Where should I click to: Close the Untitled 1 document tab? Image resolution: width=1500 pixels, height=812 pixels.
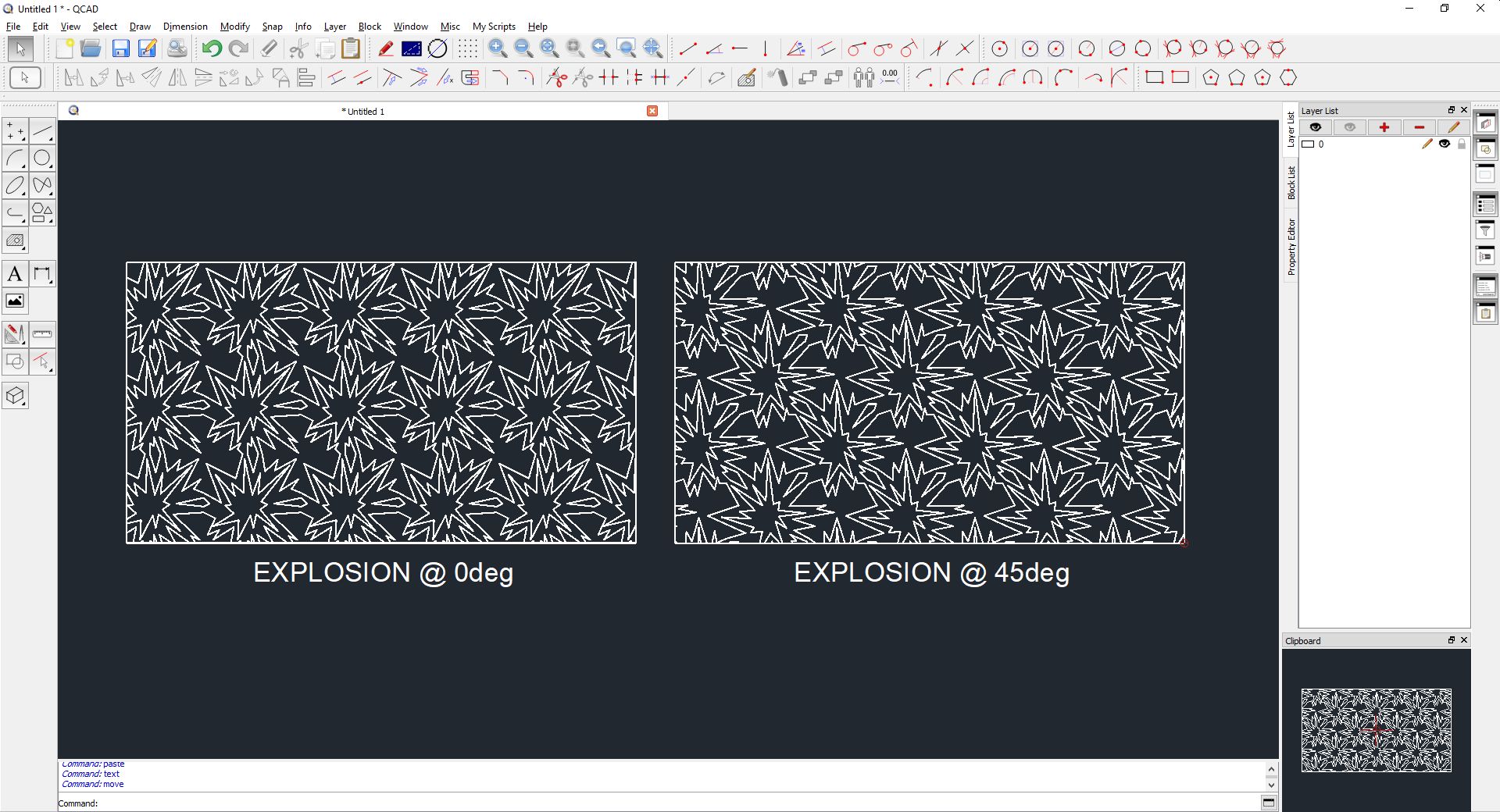pos(652,111)
